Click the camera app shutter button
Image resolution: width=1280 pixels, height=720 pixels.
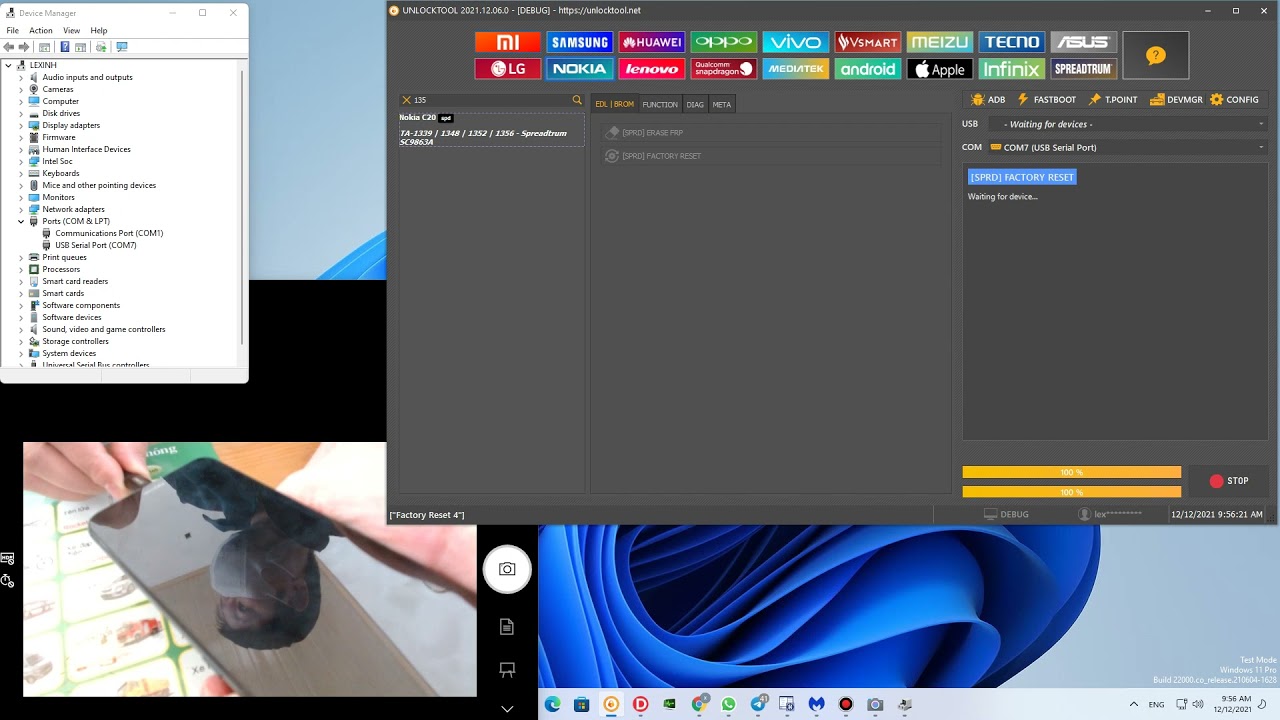pos(507,569)
